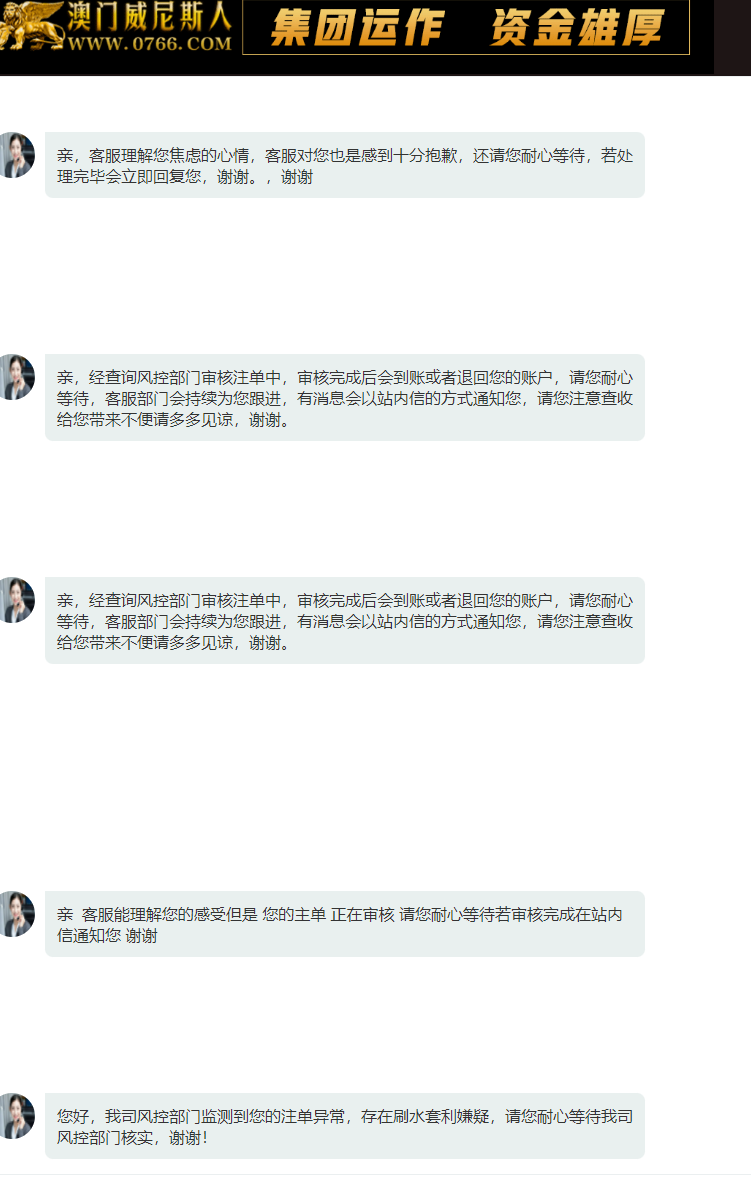Click the 存在刷水套利嫌疑 text
Image resolution: width=751 pixels, height=1180 pixels.
[424, 1116]
